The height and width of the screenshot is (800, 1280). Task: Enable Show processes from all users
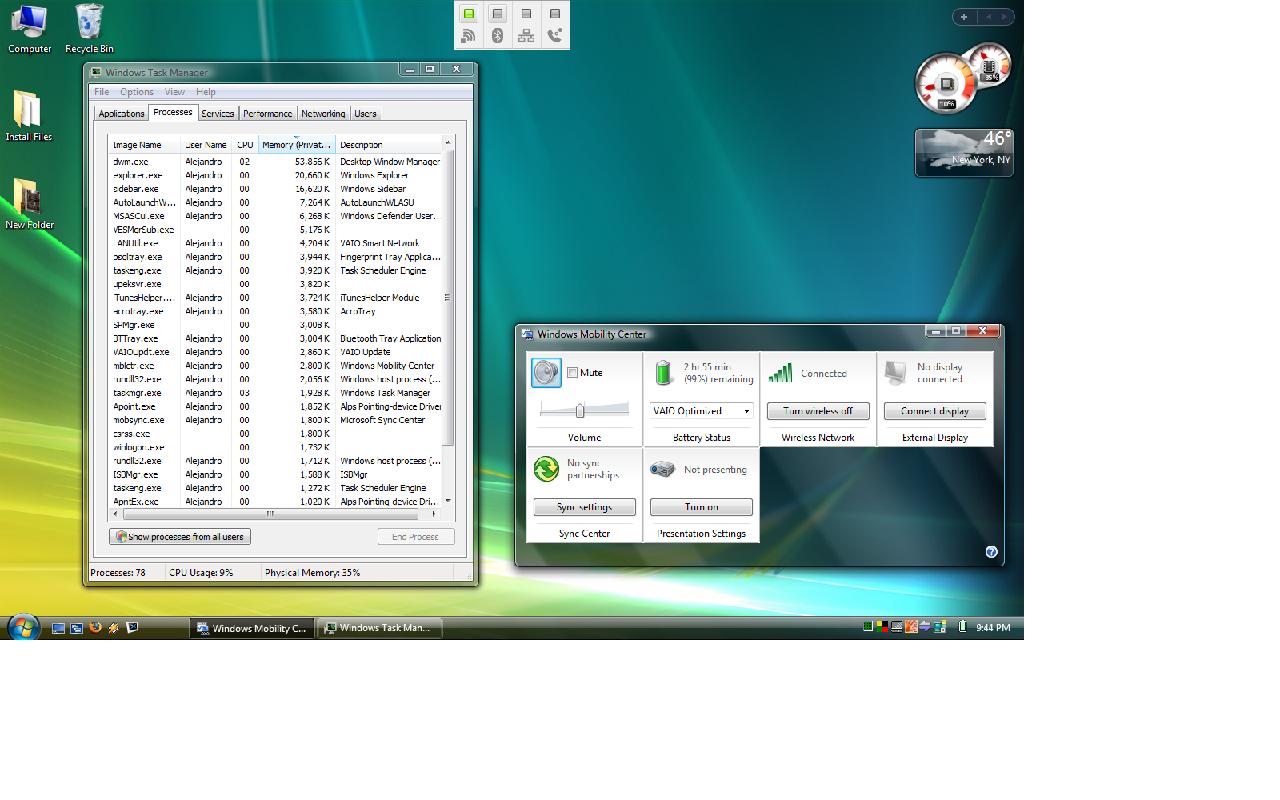coord(180,537)
